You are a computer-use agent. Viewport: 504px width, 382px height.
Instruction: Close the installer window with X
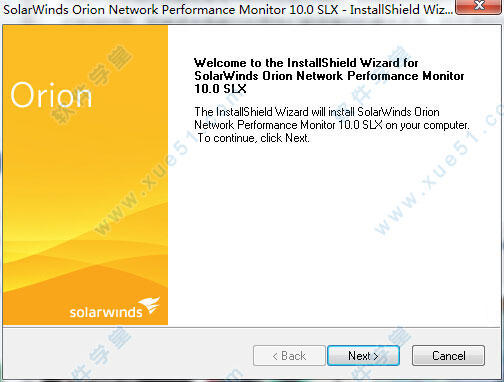click(479, 6)
